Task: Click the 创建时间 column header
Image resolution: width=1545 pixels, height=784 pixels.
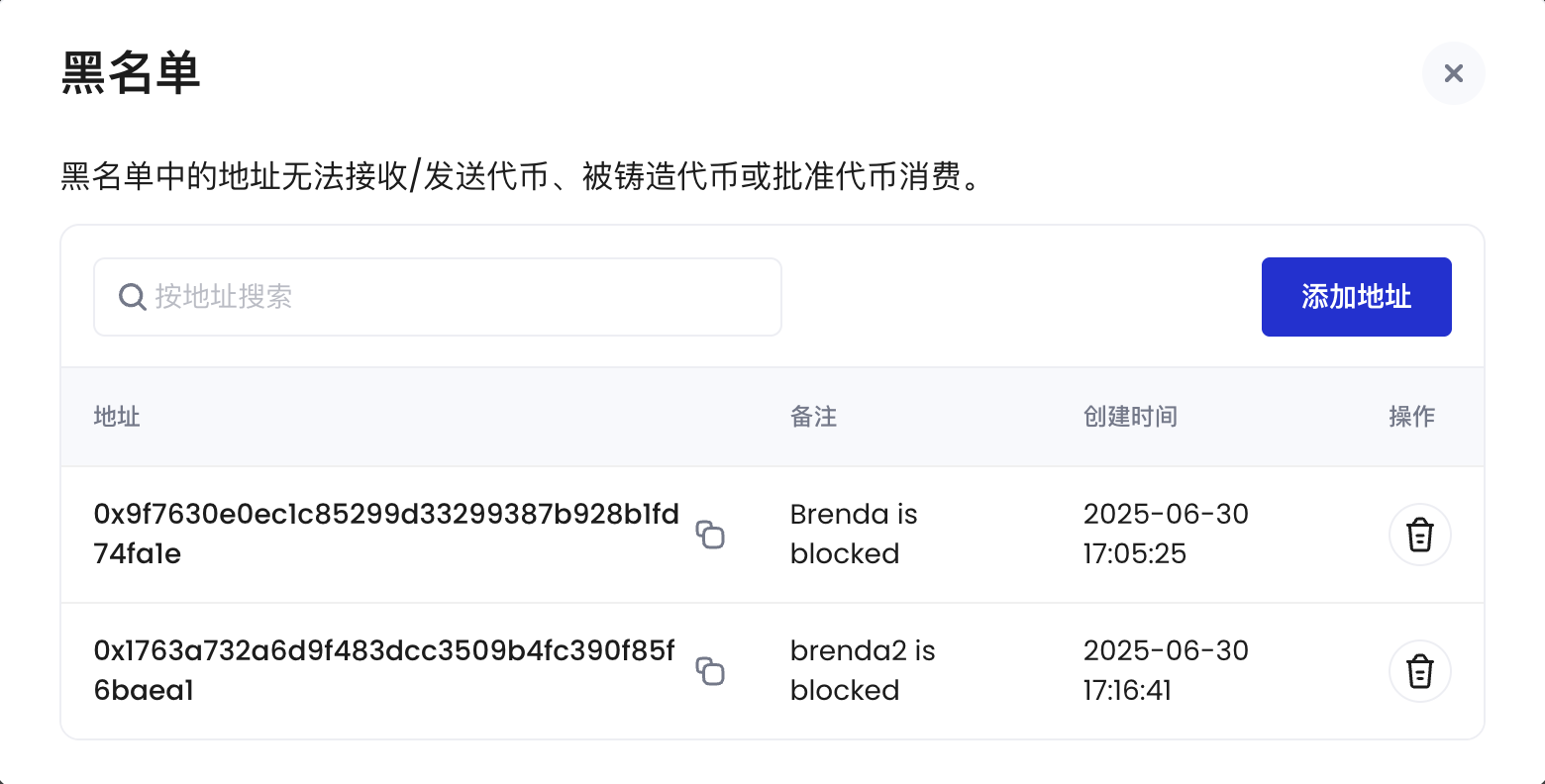Action: click(1130, 417)
